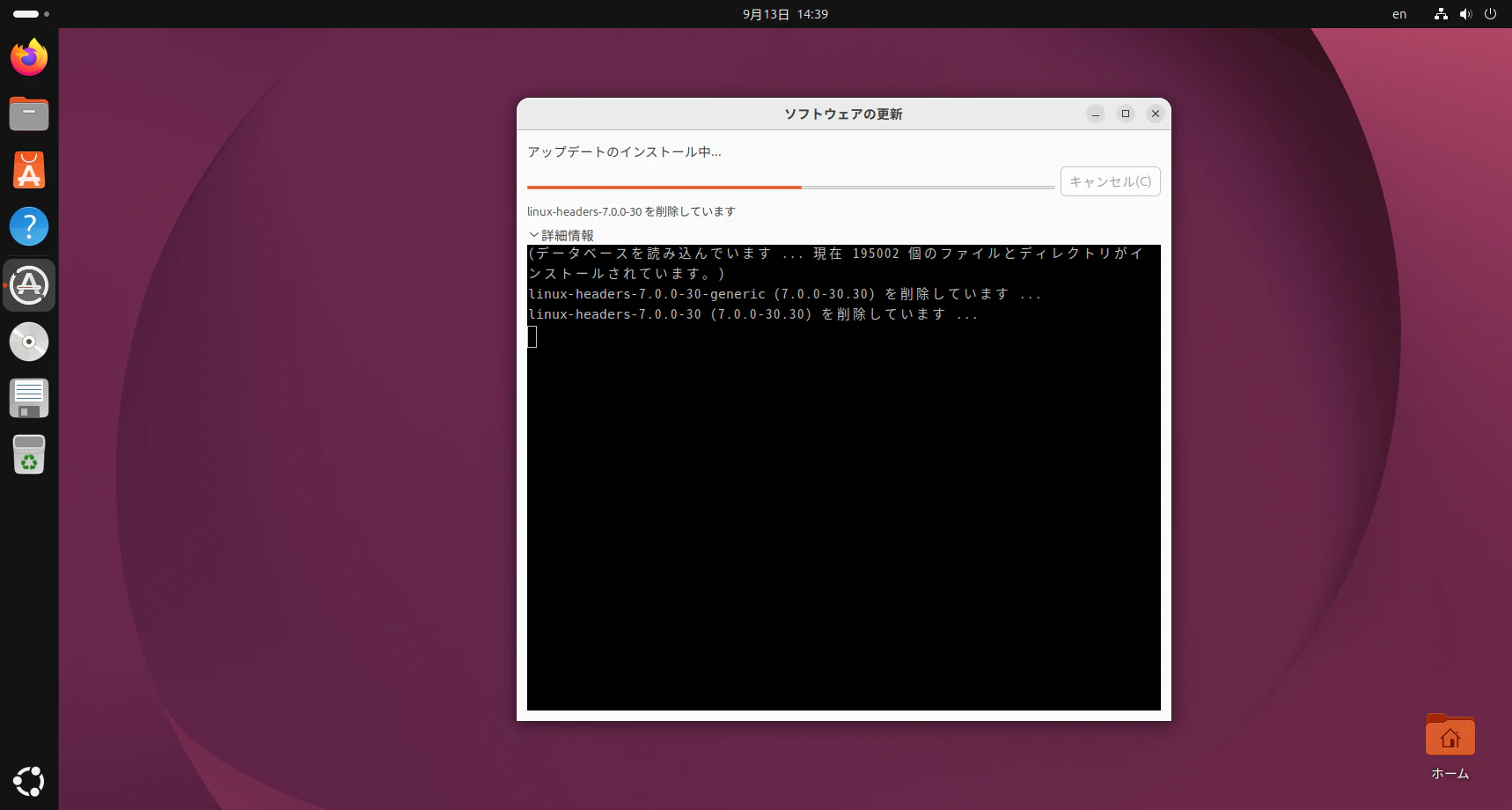
Task: Open the clock showing 9月13日 14:39
Action: [785, 14]
